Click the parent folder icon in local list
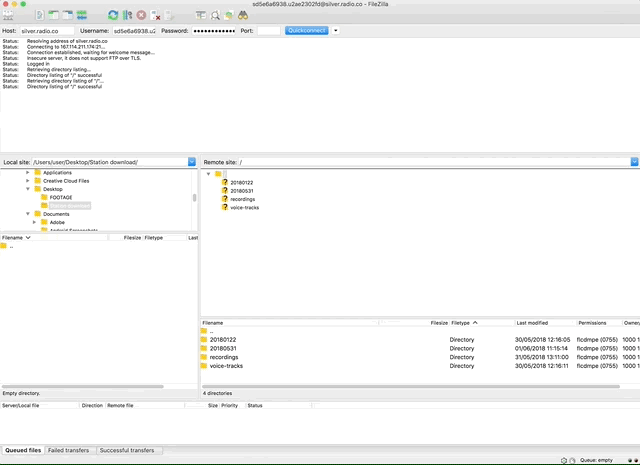 [x=4, y=246]
